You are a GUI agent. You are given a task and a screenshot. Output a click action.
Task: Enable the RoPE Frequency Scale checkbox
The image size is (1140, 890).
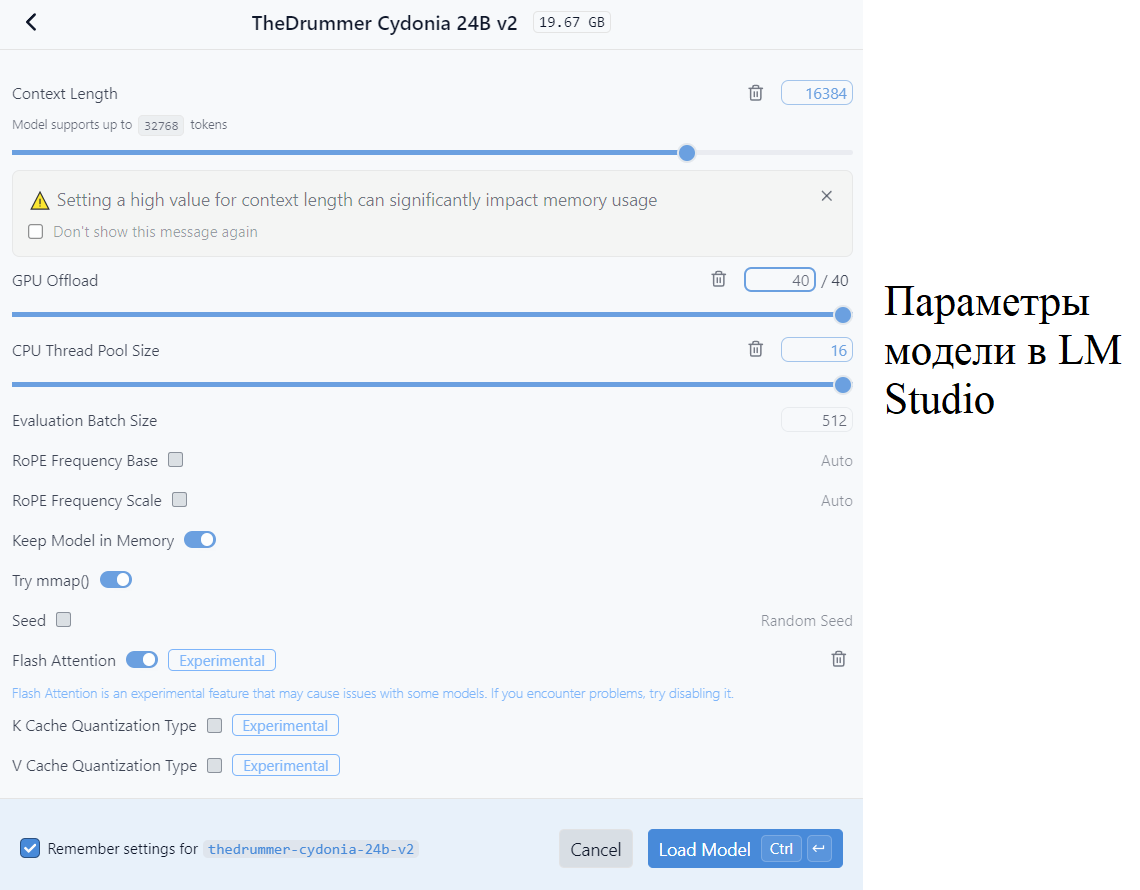pyautogui.click(x=180, y=500)
